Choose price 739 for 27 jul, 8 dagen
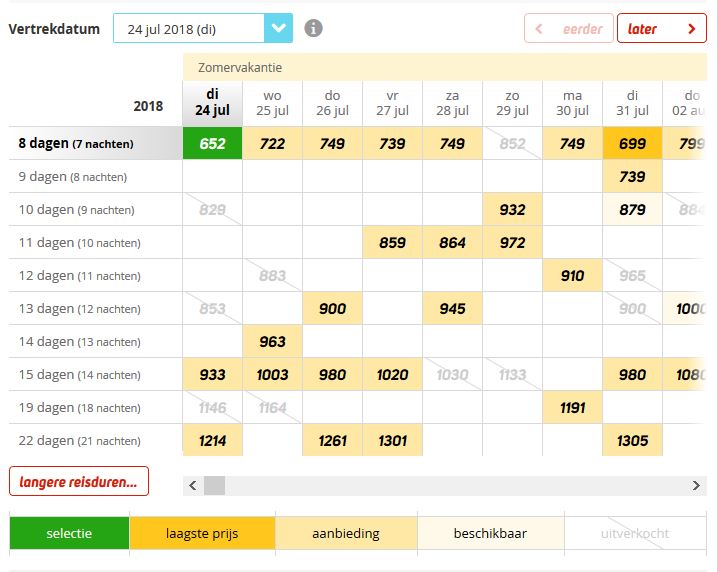The height and width of the screenshot is (572, 717). pos(392,143)
